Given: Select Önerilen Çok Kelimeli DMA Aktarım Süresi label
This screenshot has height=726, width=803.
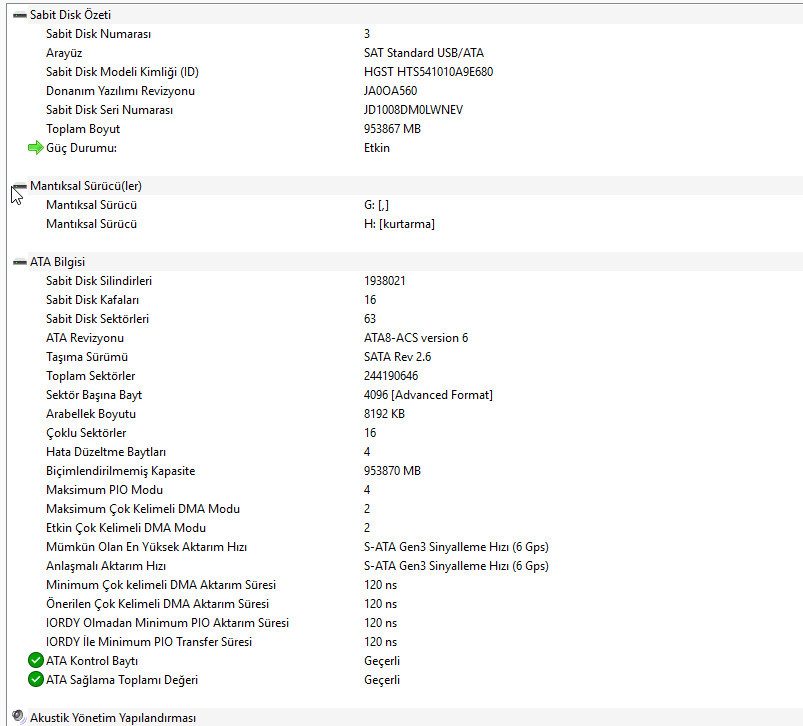Looking at the screenshot, I should [157, 604].
